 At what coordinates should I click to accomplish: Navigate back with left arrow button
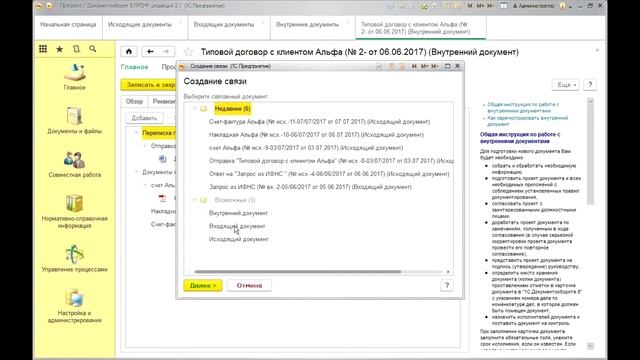click(150, 51)
